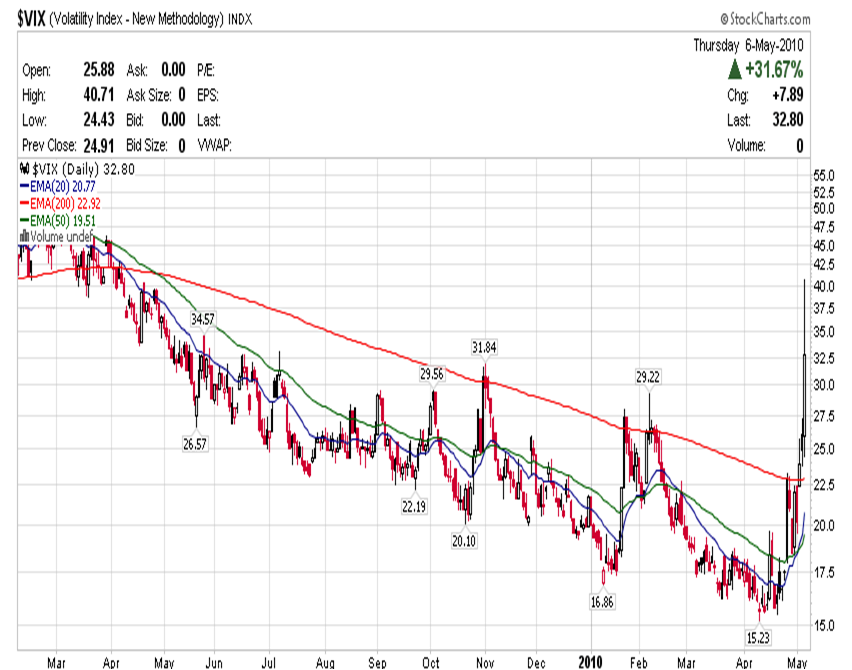The width and height of the screenshot is (852, 670).
Task: Click the 34.57 peak price label
Action: coord(203,319)
